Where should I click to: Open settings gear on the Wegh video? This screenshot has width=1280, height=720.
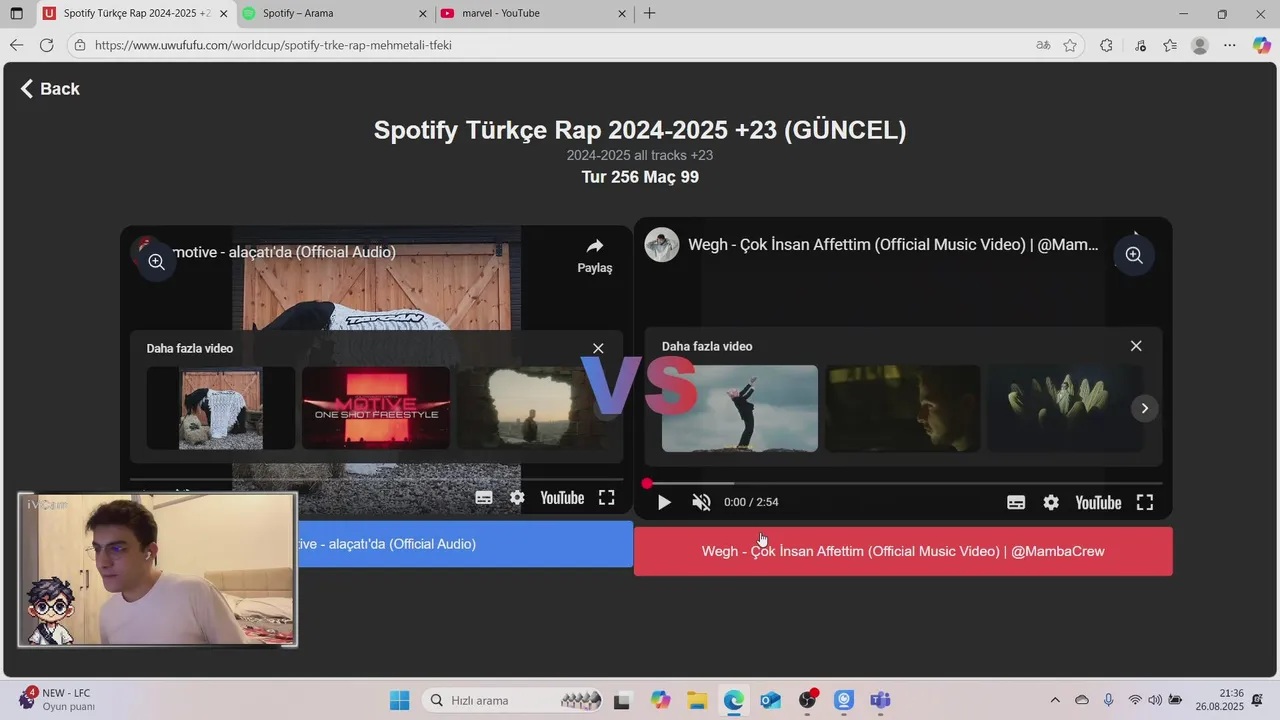[1051, 503]
